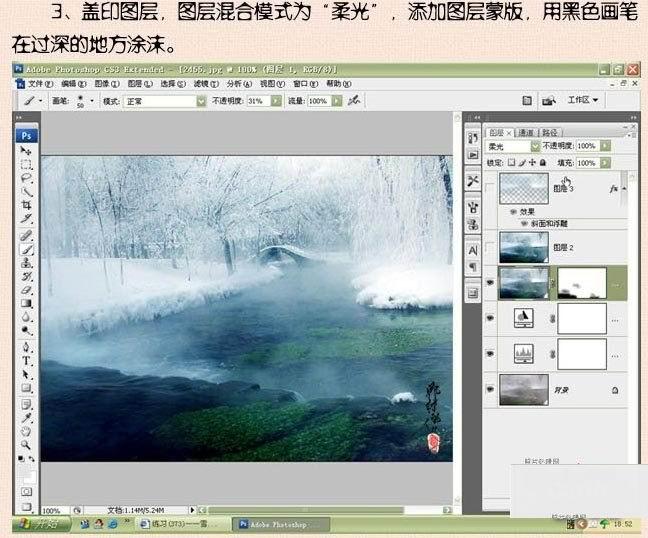
Task: Open the 滤镜 Filter menu
Action: (206, 84)
